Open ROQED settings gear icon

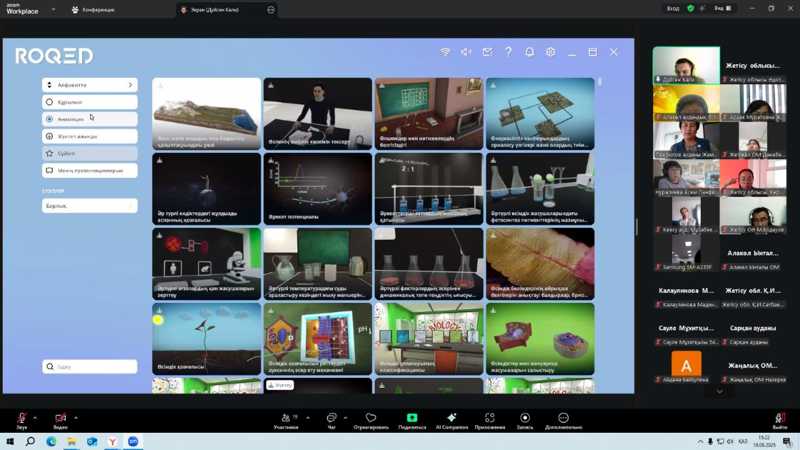pyautogui.click(x=550, y=52)
